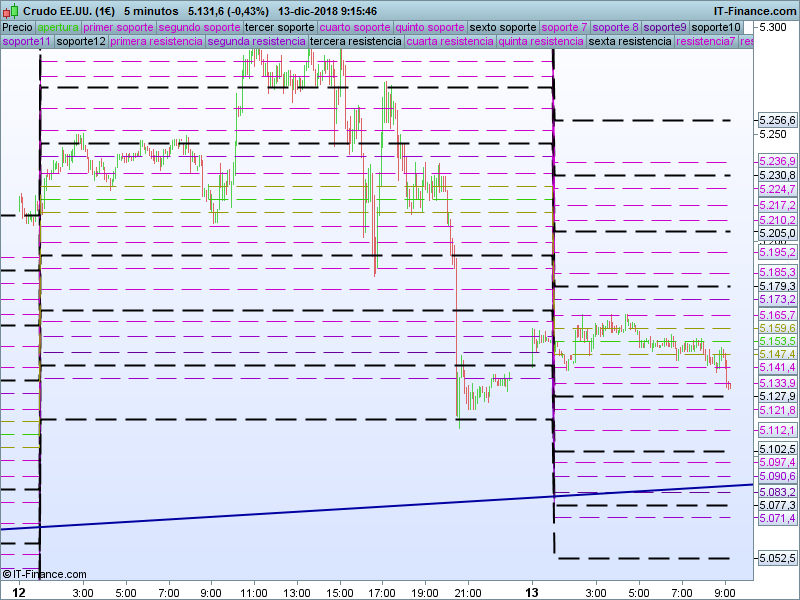Click the 13-dic-2018 9:15:46 timestamp
This screenshot has height=600, width=800.
pyautogui.click(x=328, y=11)
